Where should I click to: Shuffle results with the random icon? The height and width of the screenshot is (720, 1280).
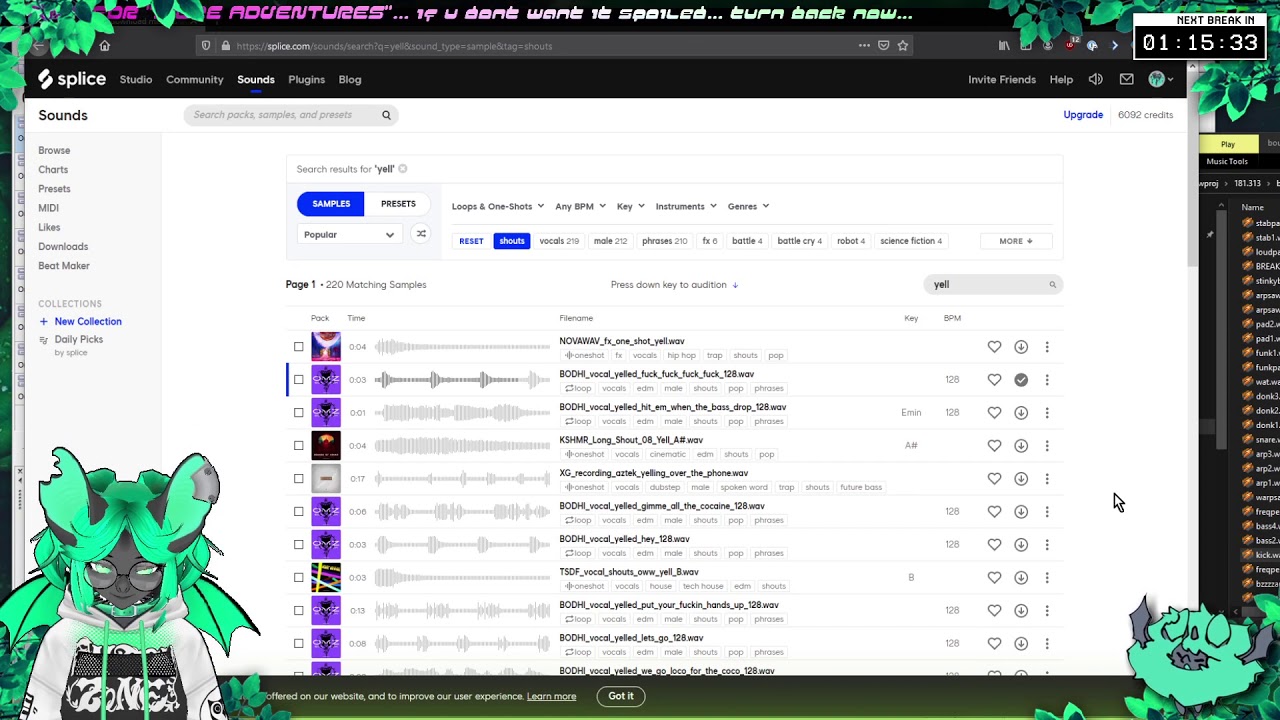421,234
